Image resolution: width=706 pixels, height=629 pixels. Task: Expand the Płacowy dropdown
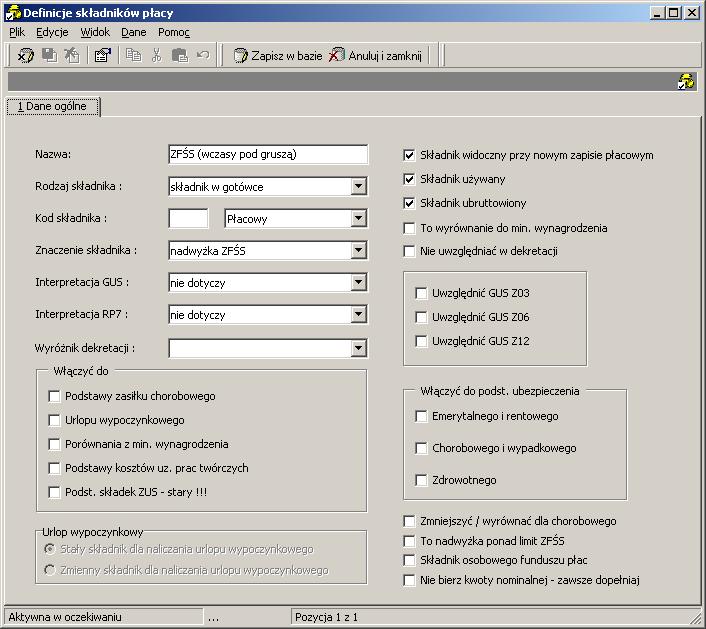coord(358,218)
